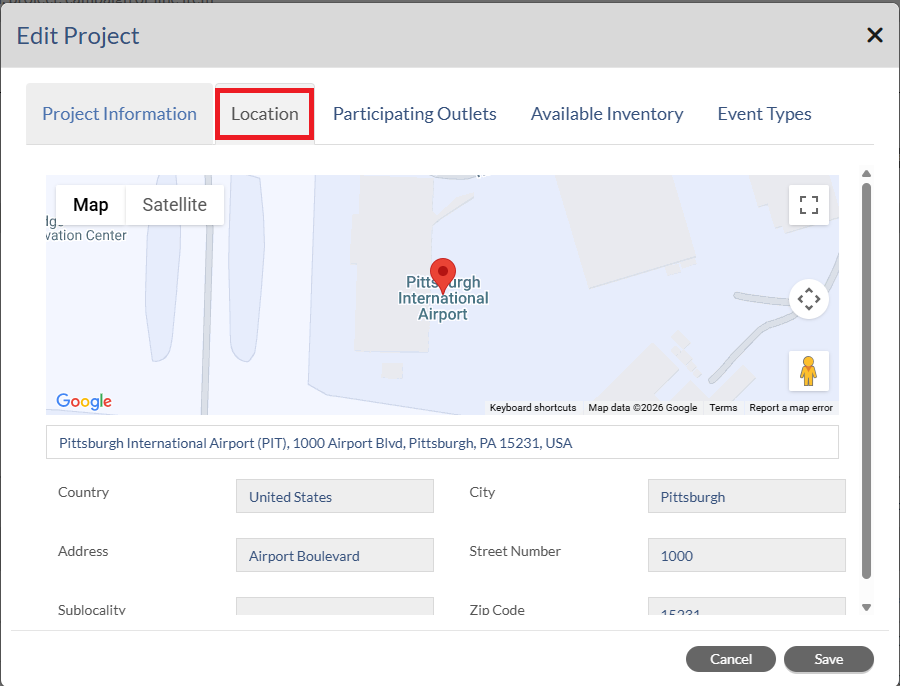Click the red map location pin

[x=443, y=276]
